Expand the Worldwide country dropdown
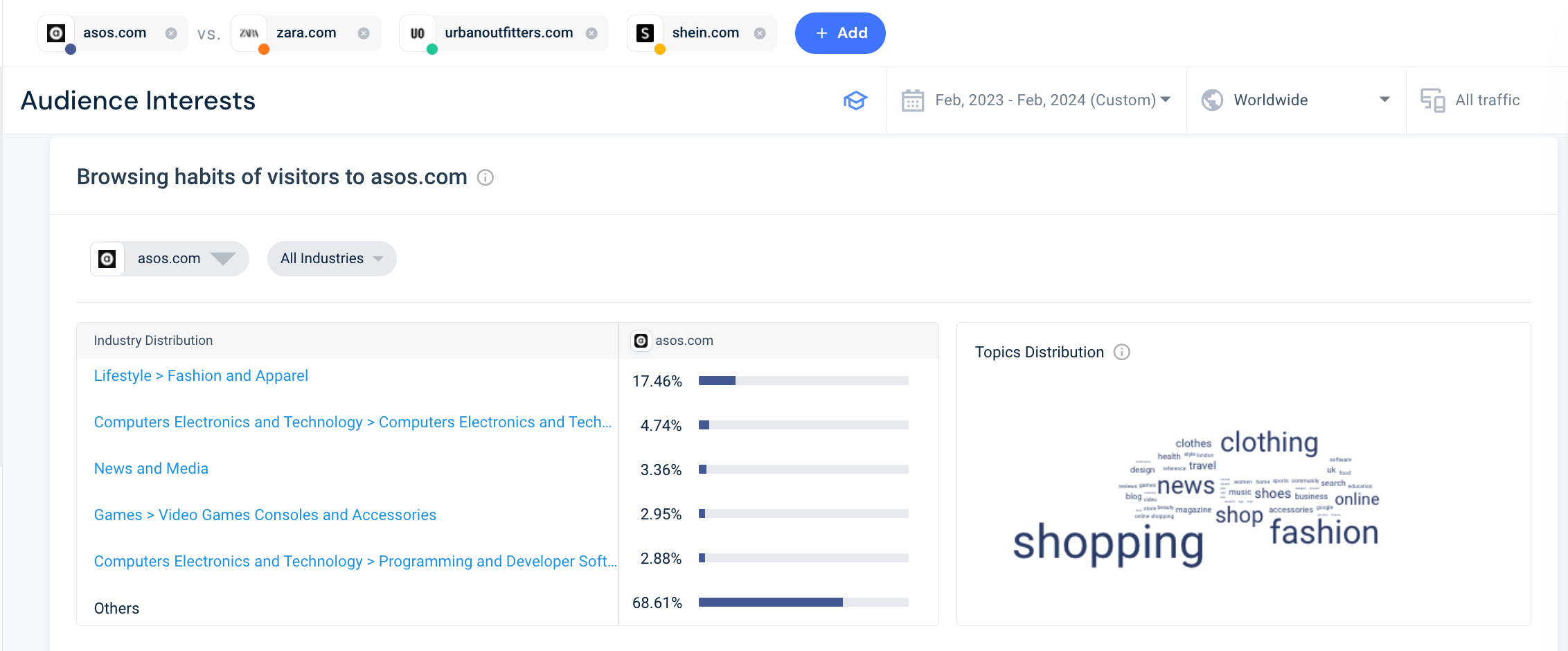This screenshot has width=1568, height=651. coord(1384,100)
